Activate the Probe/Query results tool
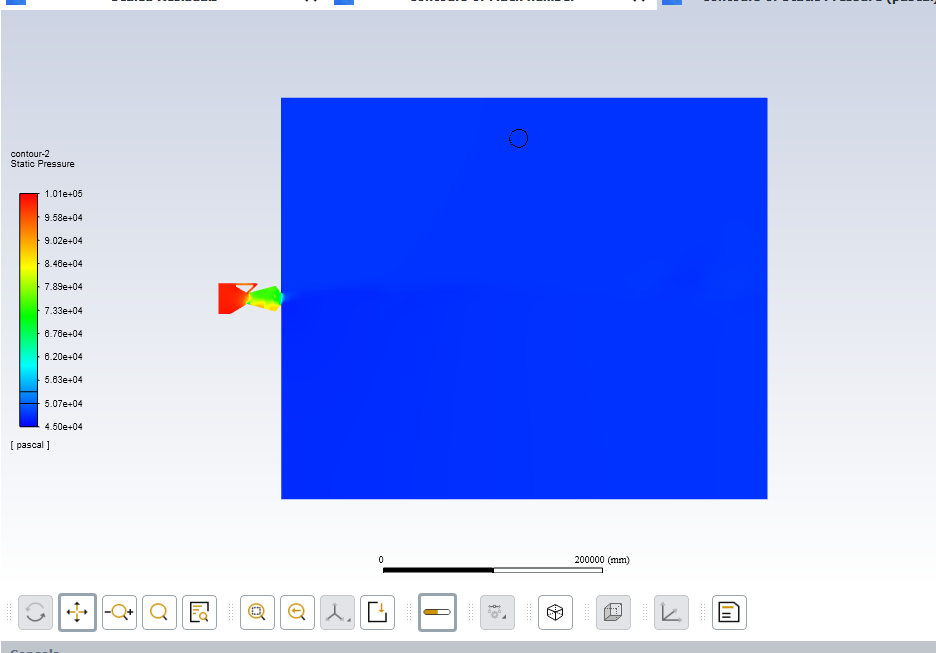This screenshot has height=653, width=936. [x=199, y=612]
